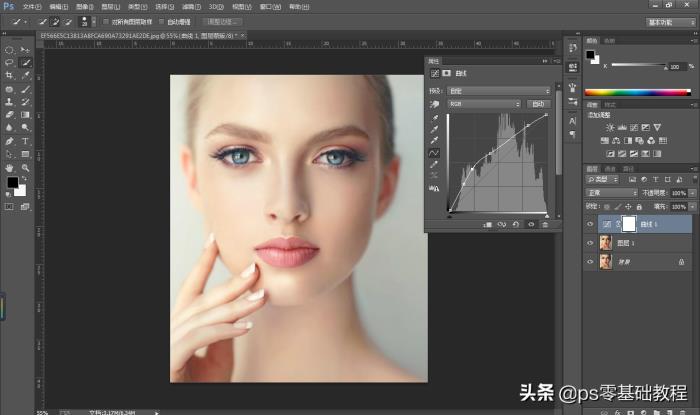The image size is (700, 415).
Task: Toggle visibility of the Background layer
Action: pos(590,261)
